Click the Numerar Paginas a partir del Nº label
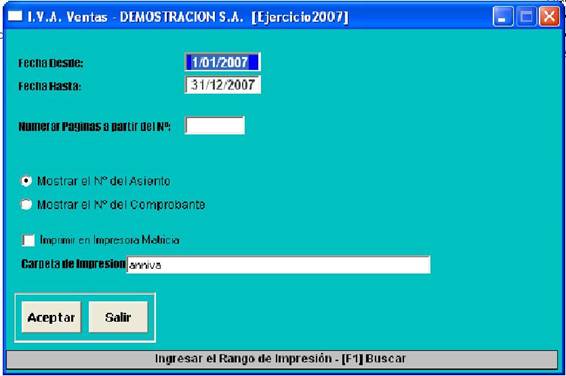 (95, 127)
